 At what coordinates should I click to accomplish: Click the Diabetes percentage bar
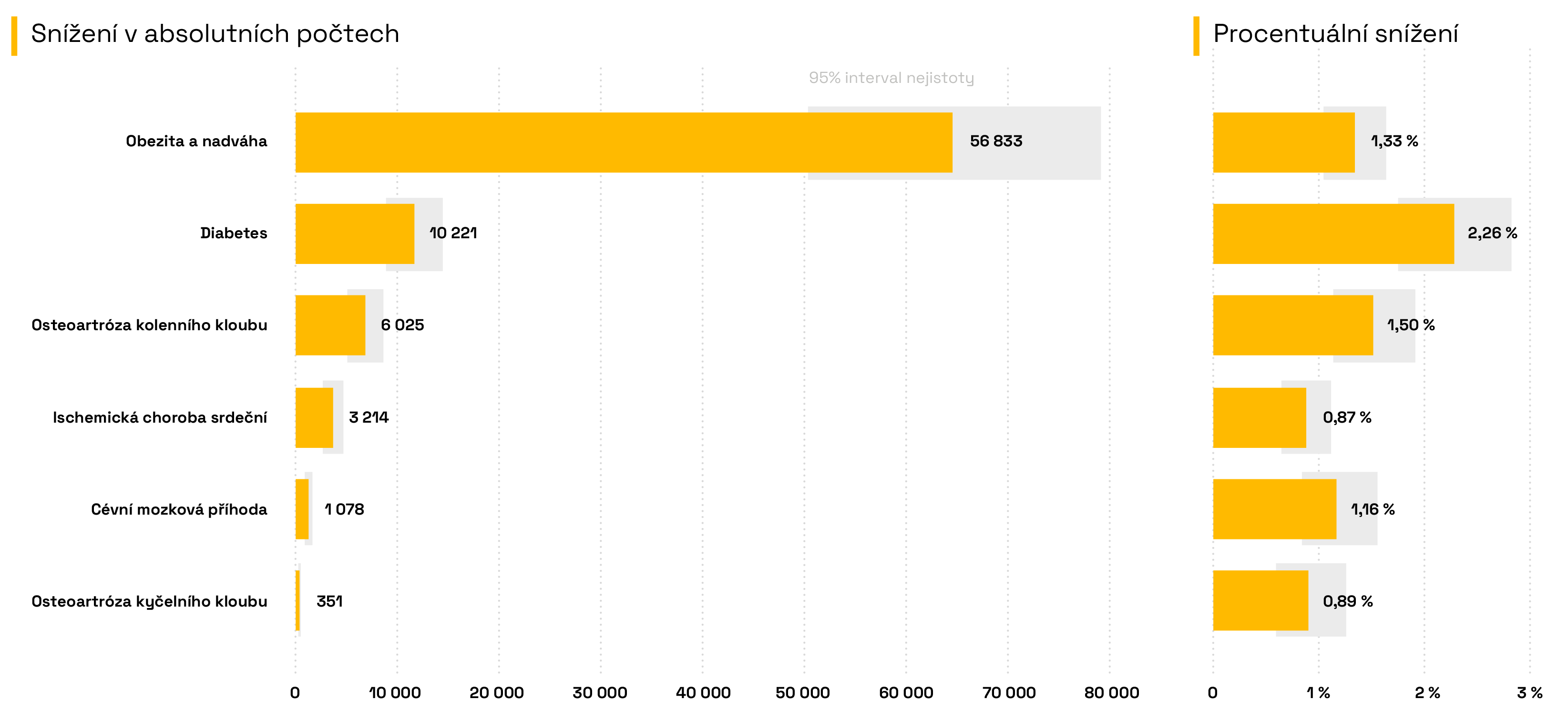coord(1333,233)
